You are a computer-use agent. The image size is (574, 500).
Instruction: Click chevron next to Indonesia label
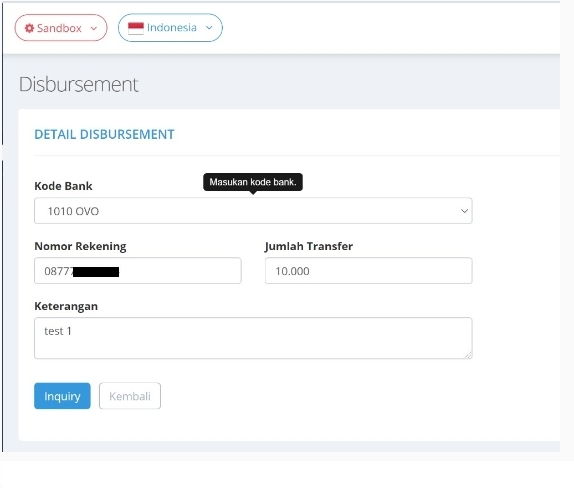pos(209,27)
